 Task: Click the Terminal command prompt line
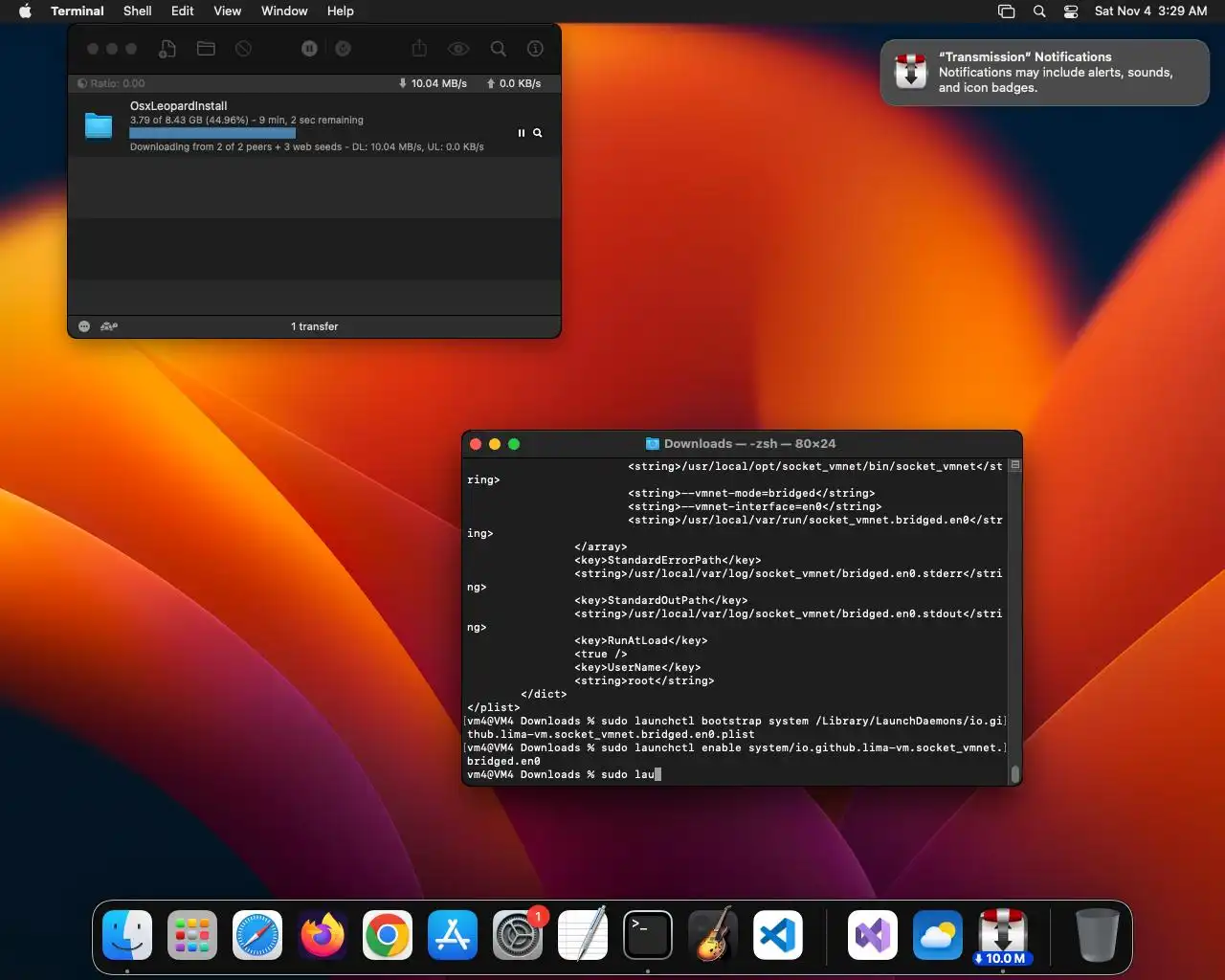(x=735, y=774)
